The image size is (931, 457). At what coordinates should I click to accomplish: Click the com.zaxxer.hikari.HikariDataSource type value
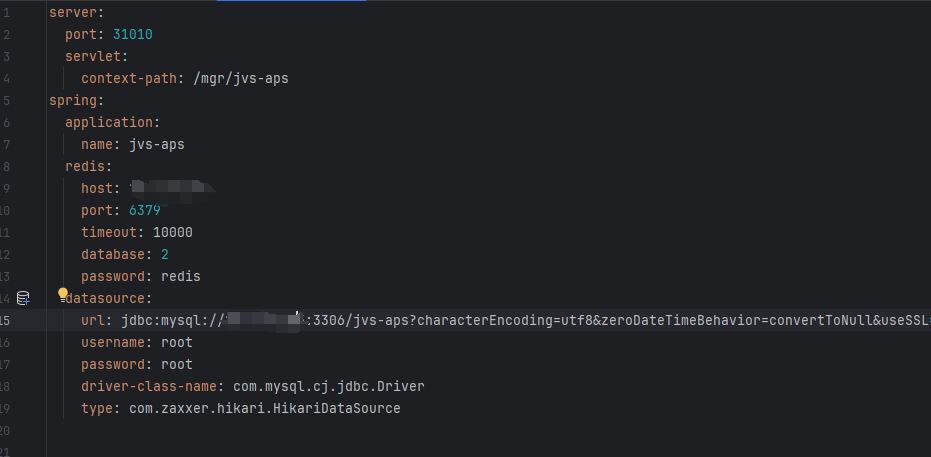click(x=264, y=408)
